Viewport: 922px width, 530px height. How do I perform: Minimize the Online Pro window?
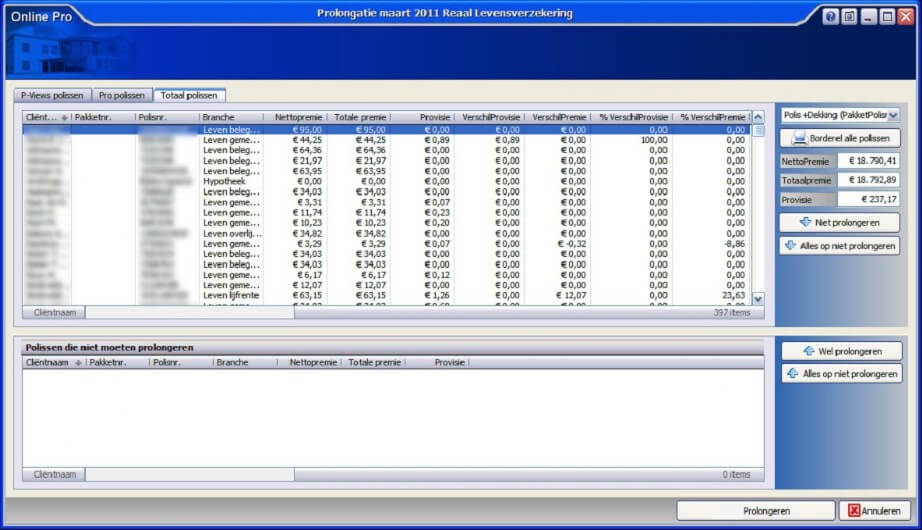(868, 16)
